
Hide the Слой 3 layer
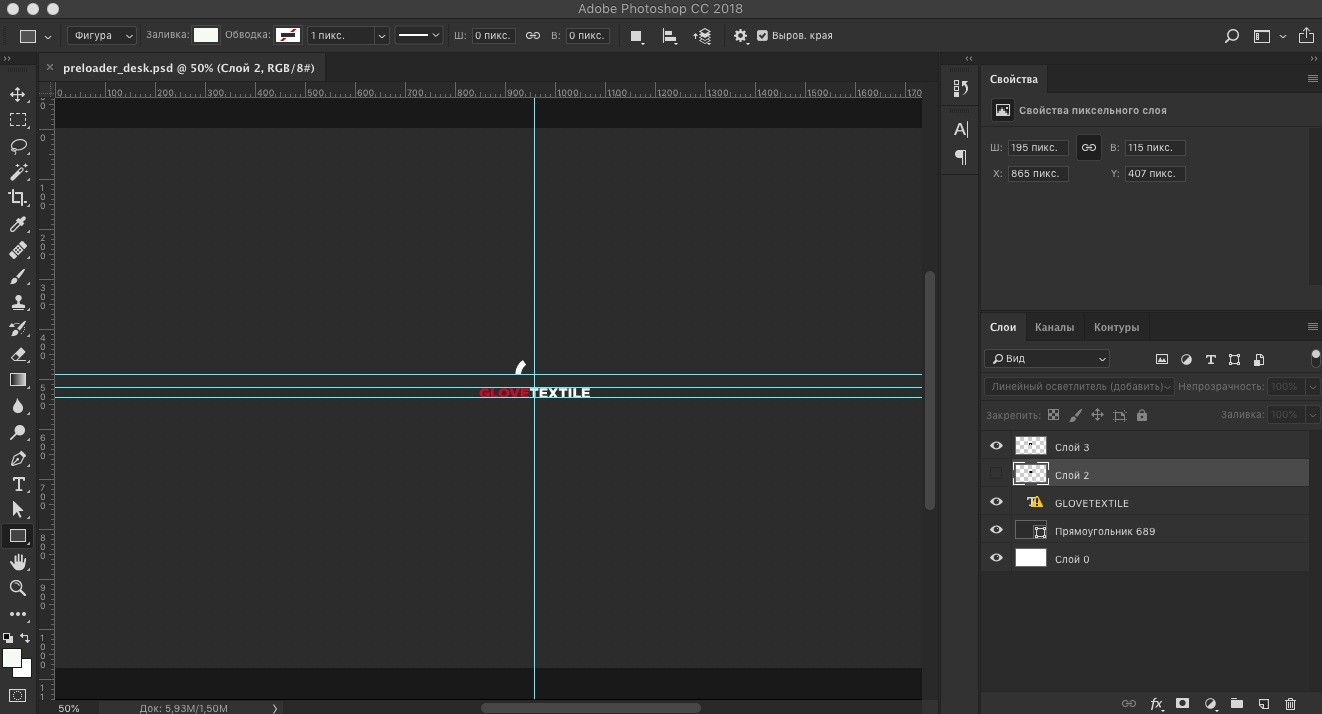(996, 447)
